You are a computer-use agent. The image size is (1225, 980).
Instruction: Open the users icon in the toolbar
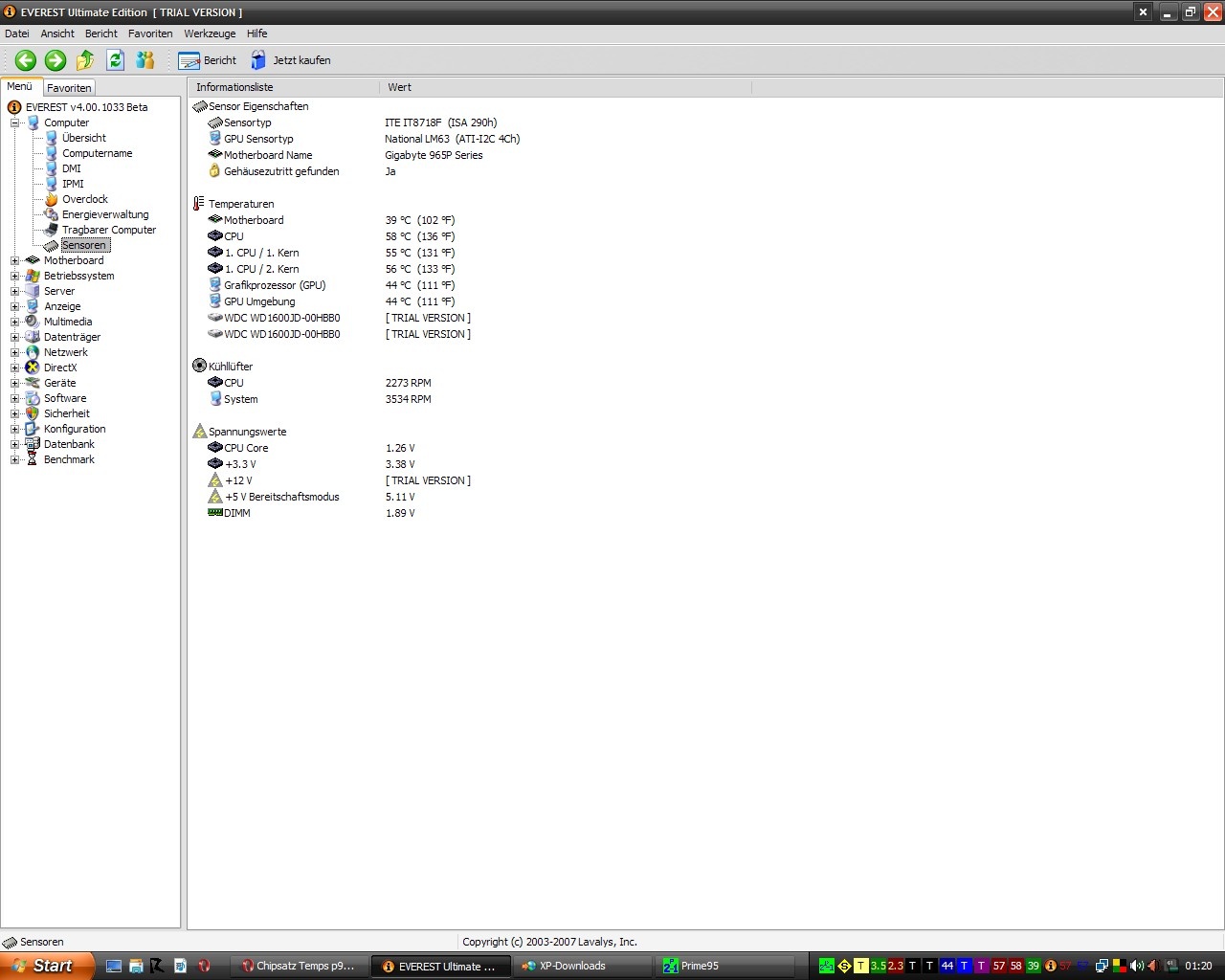145,60
